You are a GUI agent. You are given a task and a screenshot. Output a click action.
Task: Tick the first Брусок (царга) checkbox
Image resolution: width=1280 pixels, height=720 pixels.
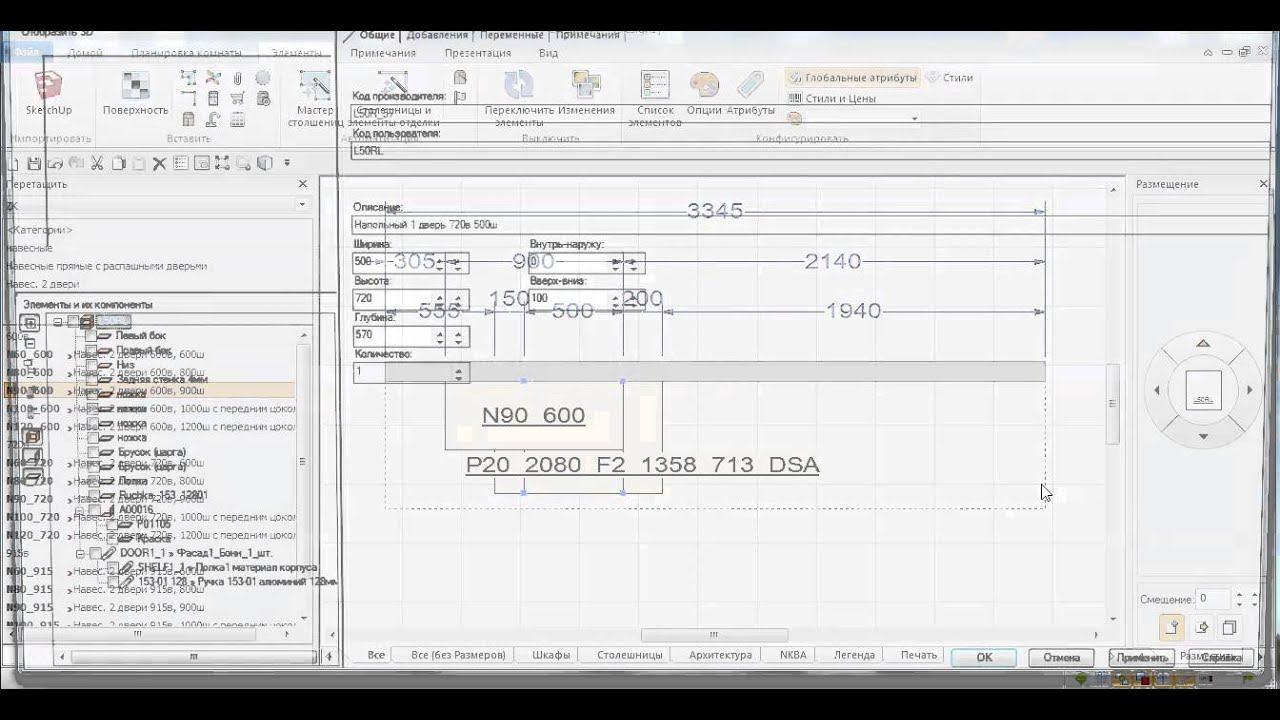click(x=91, y=452)
